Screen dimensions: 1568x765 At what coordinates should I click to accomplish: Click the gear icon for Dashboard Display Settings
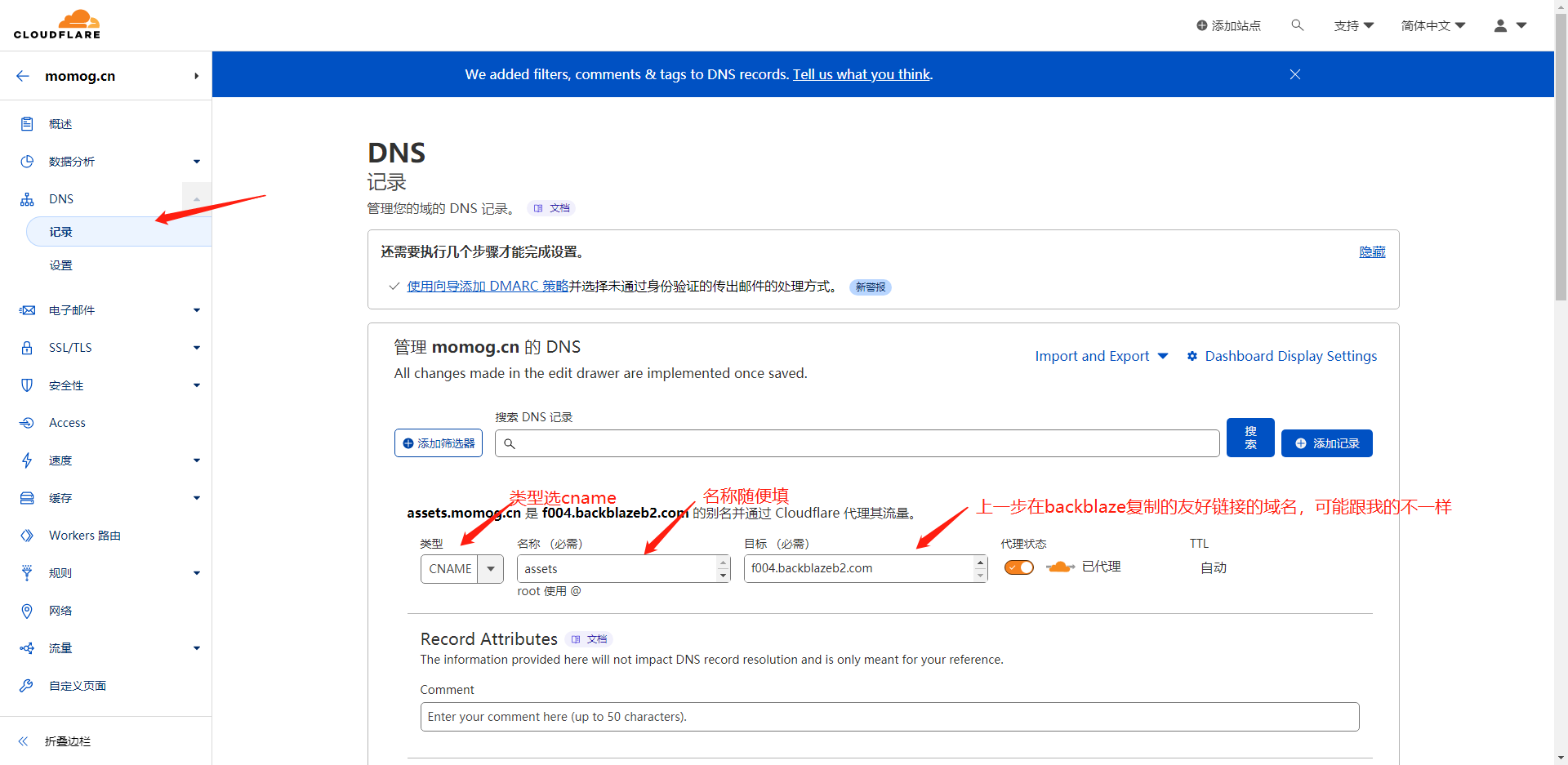(x=1192, y=356)
